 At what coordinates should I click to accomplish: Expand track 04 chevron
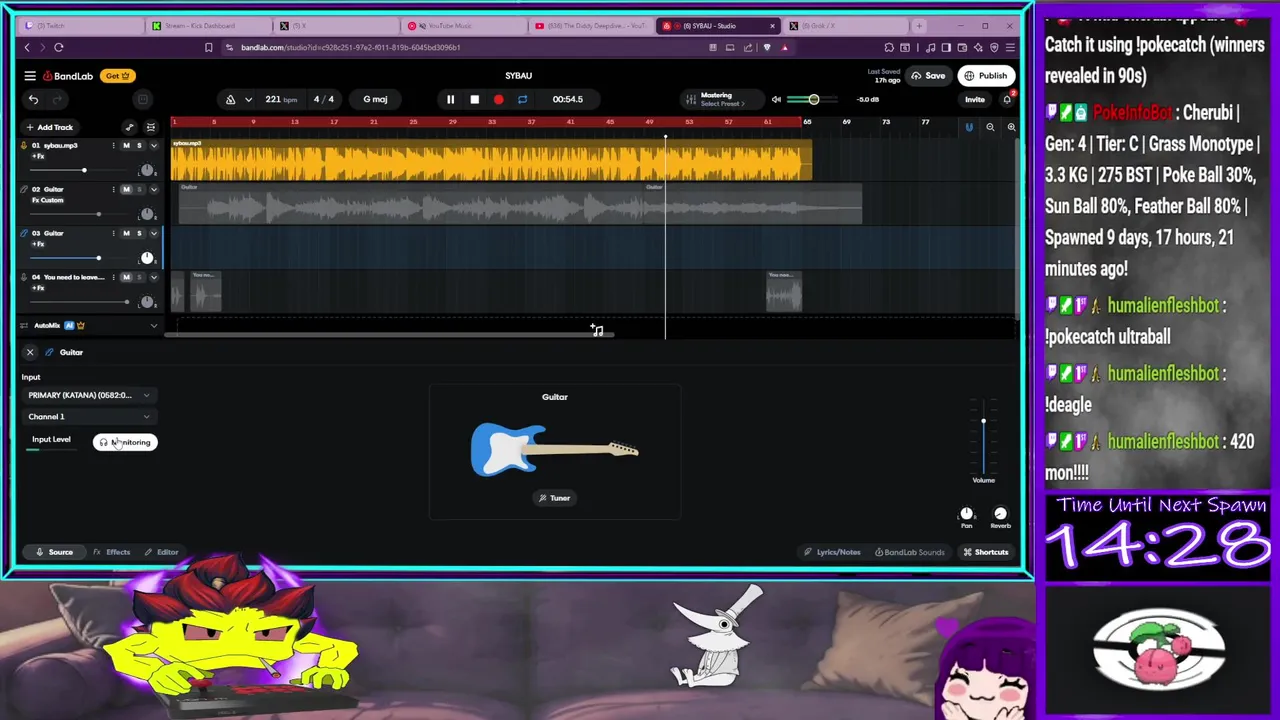coord(153,277)
